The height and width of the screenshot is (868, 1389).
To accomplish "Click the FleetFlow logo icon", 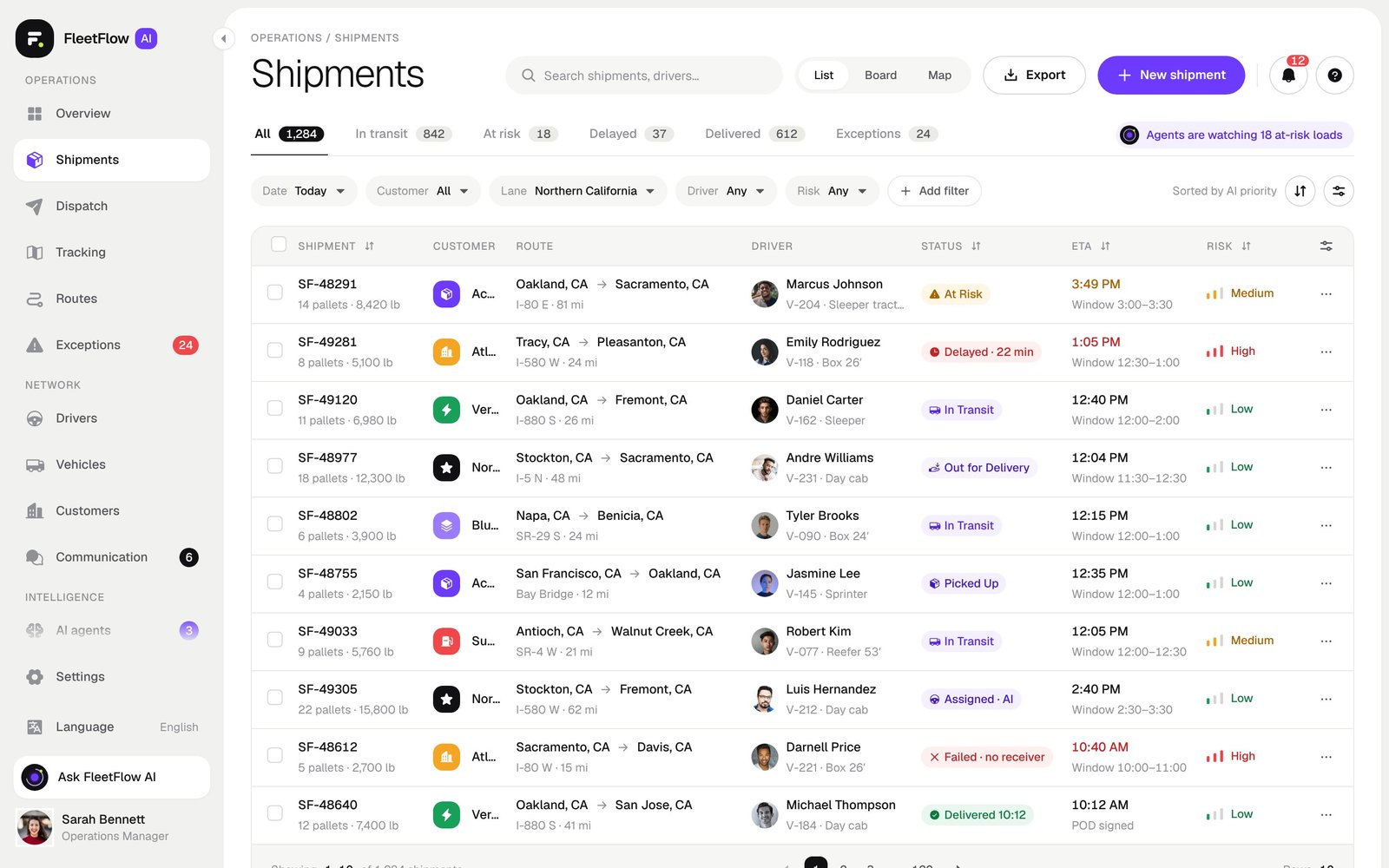I will click(x=35, y=38).
